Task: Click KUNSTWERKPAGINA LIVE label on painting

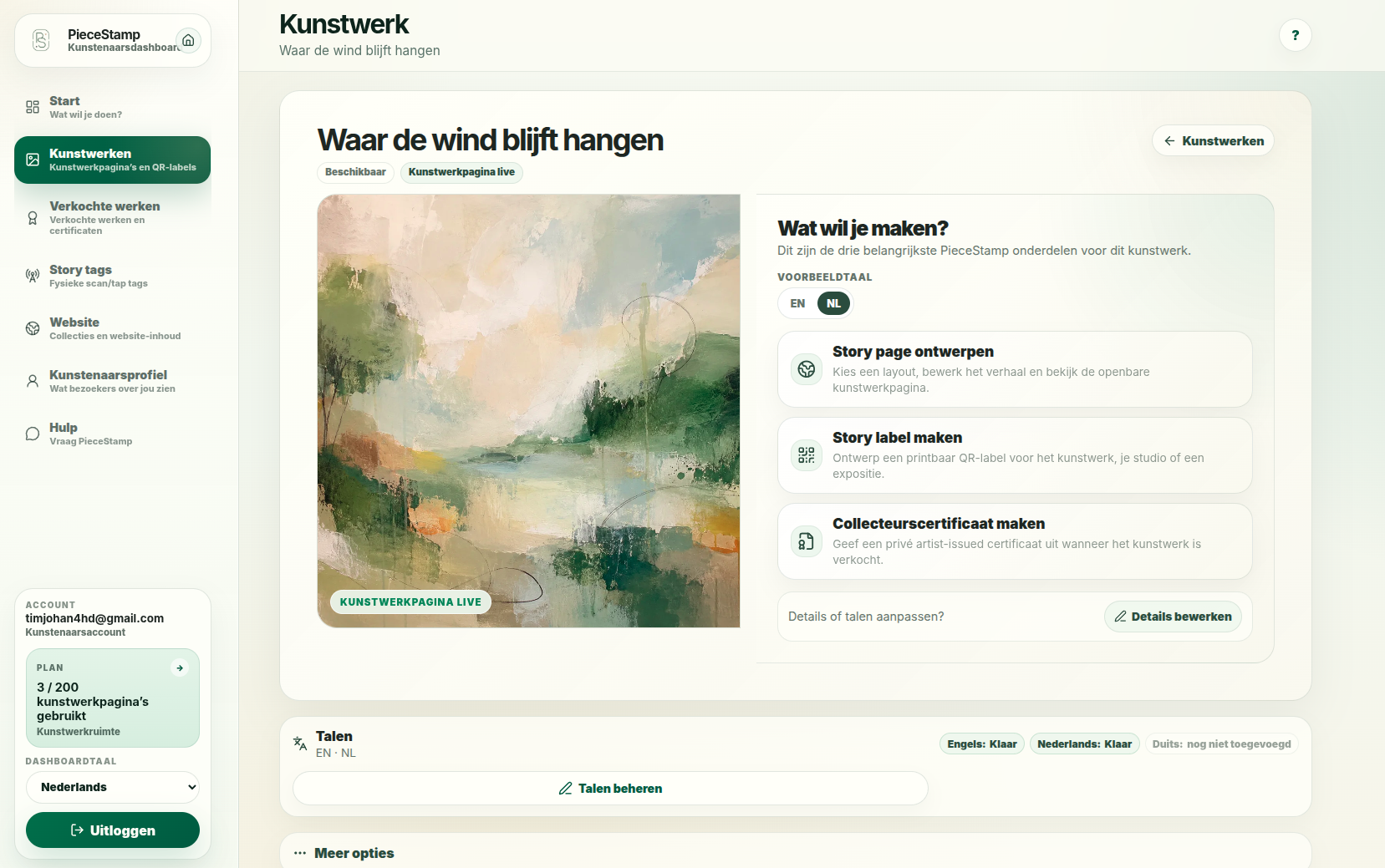Action: [410, 602]
